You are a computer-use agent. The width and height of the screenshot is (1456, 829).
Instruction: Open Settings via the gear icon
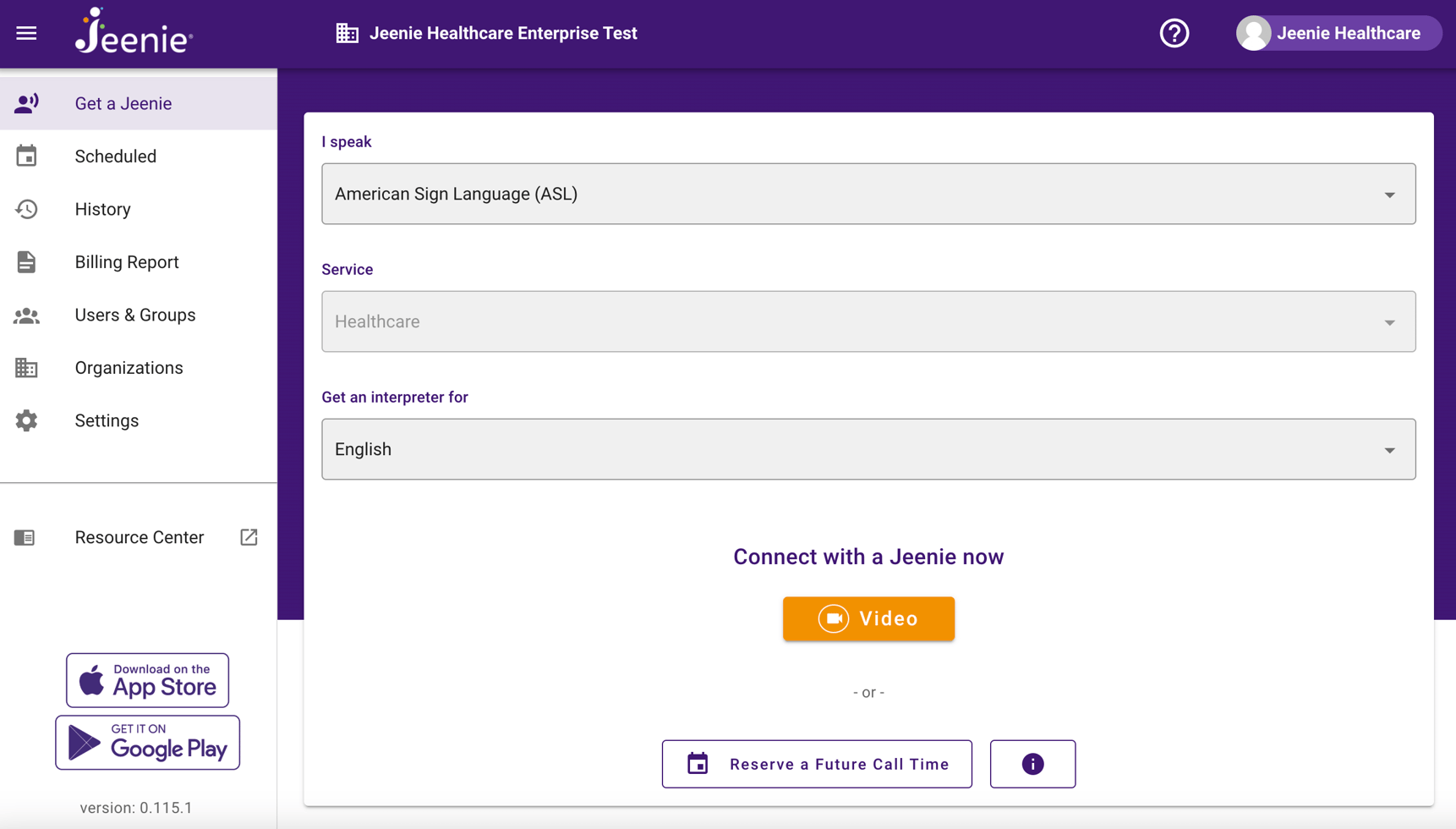[26, 420]
